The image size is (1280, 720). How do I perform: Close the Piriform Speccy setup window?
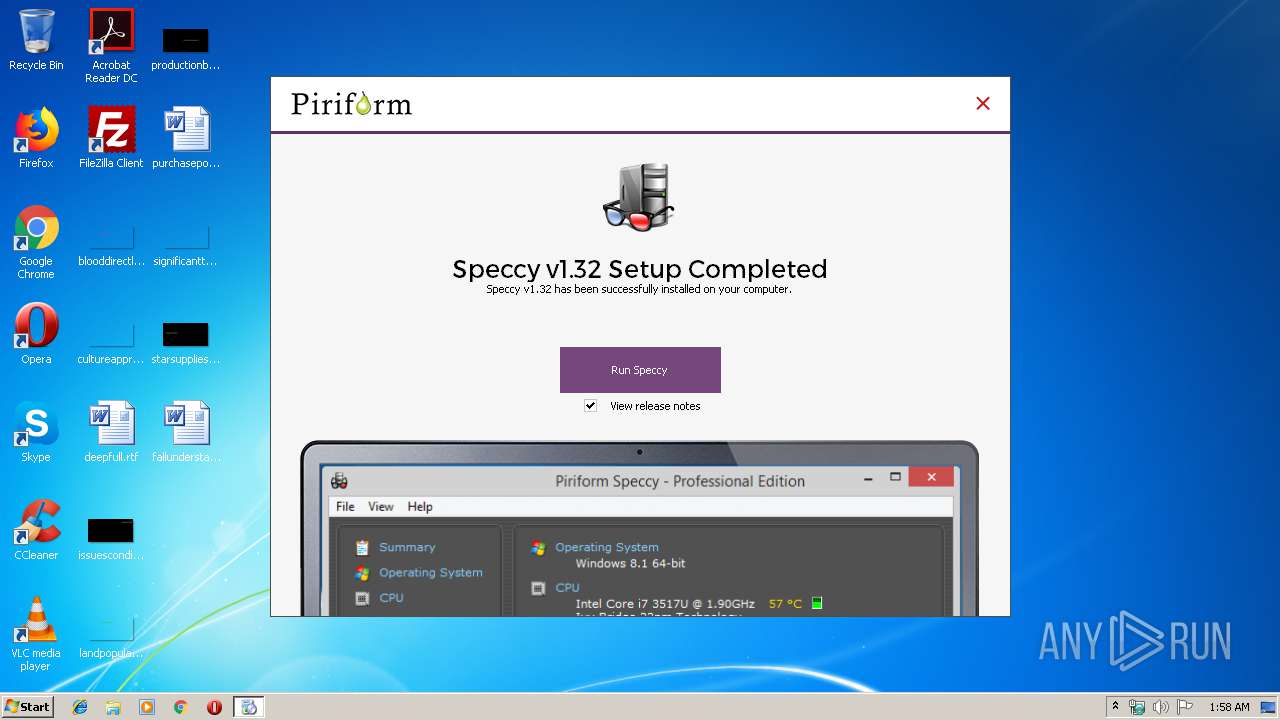tap(983, 103)
